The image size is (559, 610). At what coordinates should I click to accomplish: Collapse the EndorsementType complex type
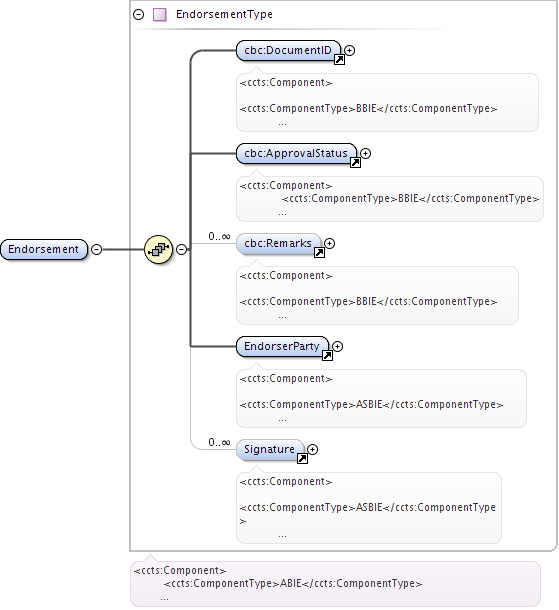point(138,15)
